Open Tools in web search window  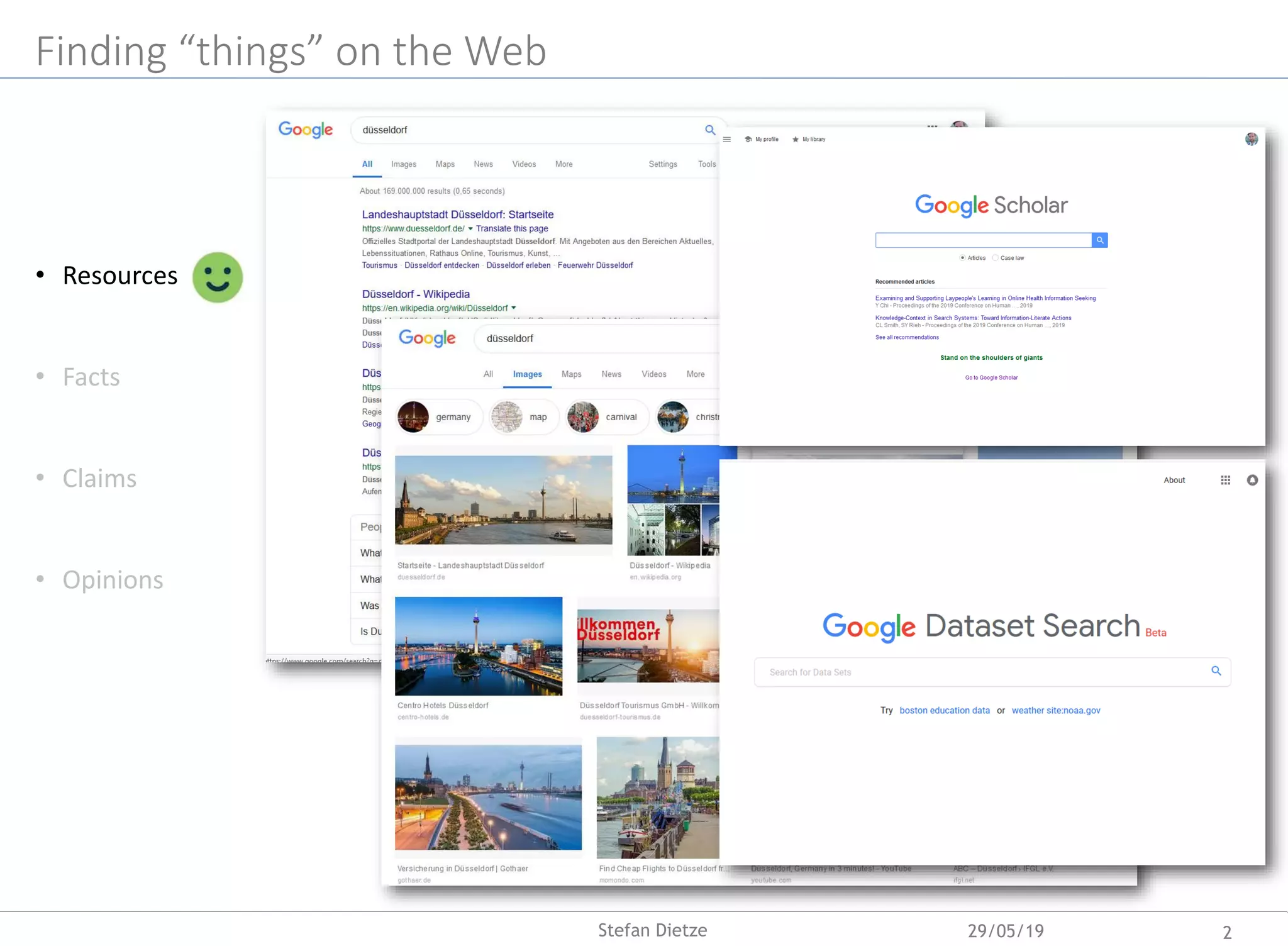coord(707,164)
